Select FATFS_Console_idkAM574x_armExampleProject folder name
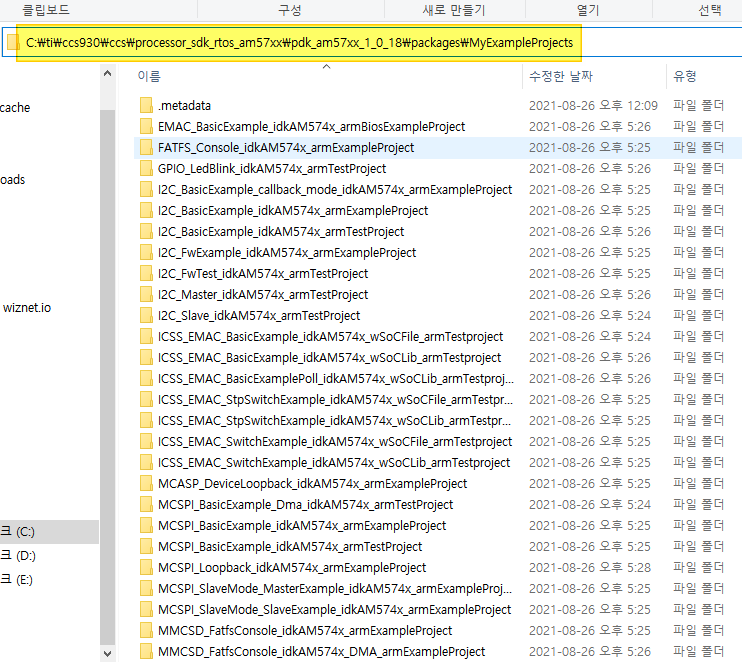The image size is (742, 672). (286, 148)
